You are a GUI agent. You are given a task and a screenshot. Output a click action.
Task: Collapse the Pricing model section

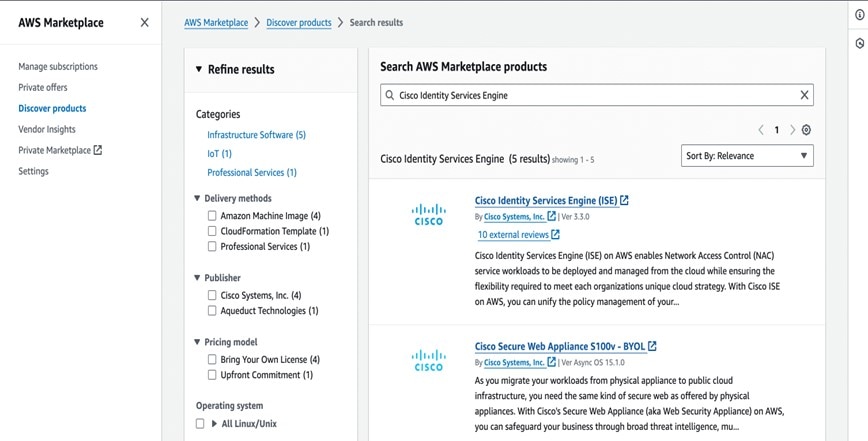(x=197, y=342)
